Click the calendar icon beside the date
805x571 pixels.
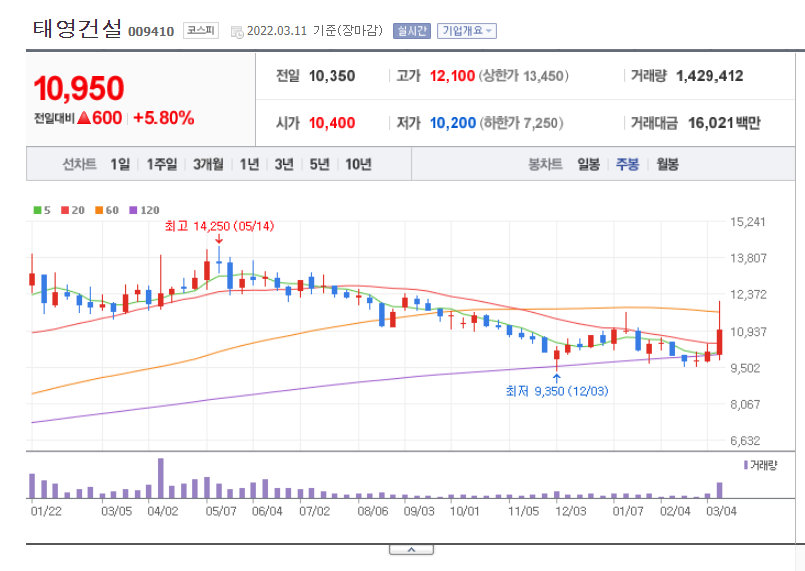[237, 32]
